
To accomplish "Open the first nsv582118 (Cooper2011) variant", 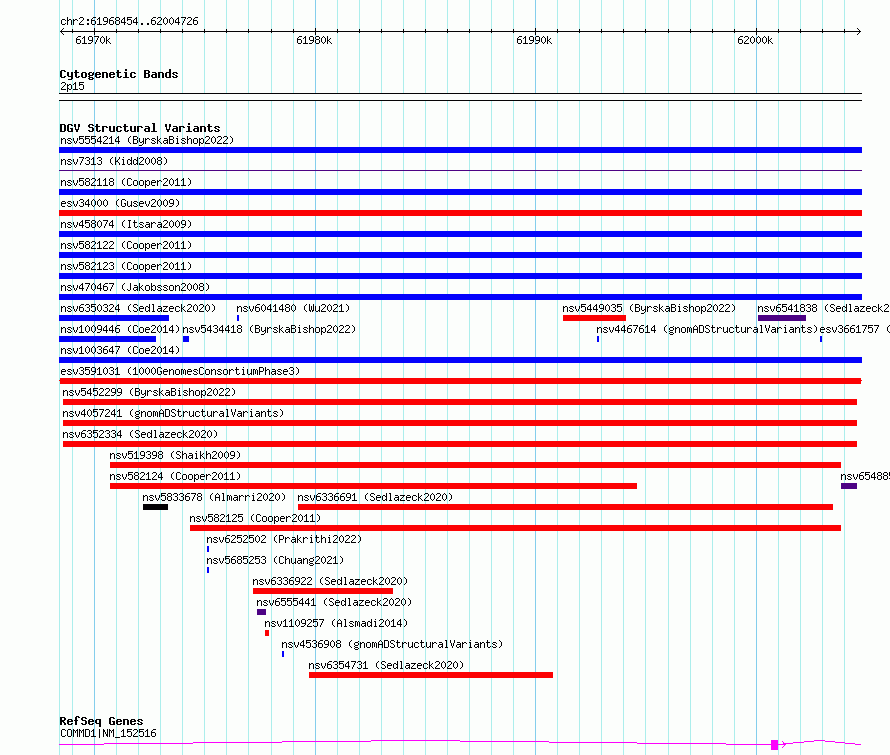I will [x=126, y=182].
